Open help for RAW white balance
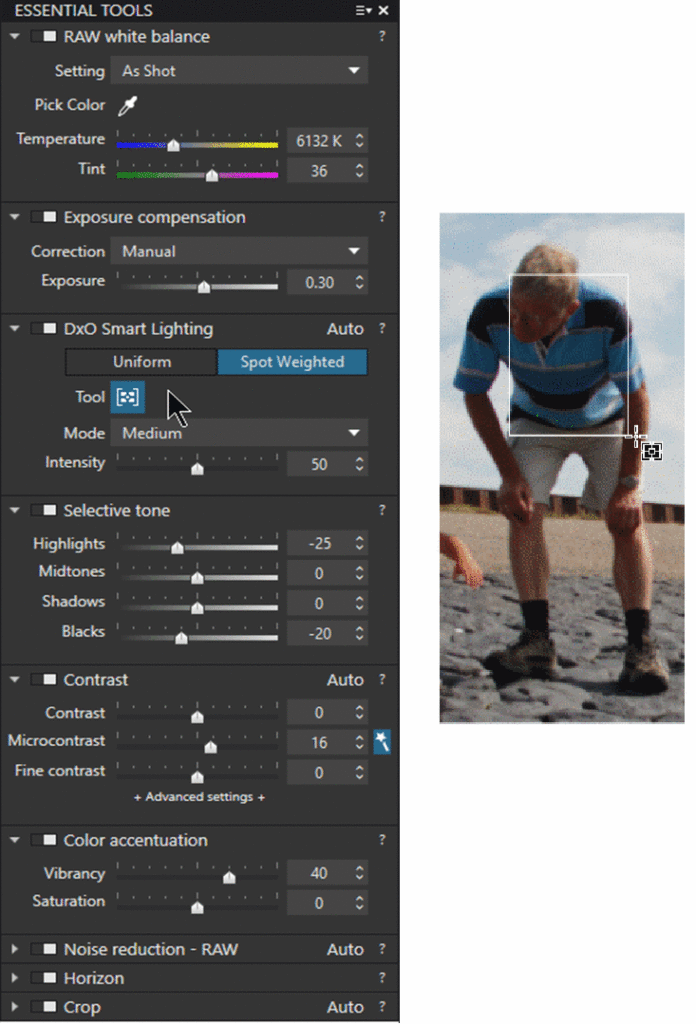The image size is (696, 1024). 382,37
